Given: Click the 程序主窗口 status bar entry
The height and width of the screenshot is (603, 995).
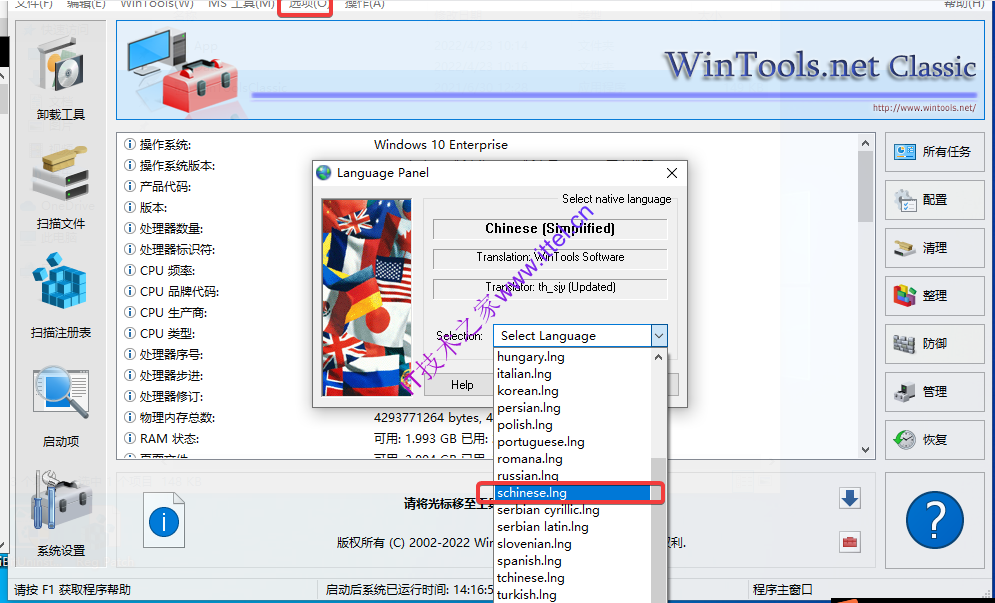Looking at the screenshot, I should click(782, 590).
